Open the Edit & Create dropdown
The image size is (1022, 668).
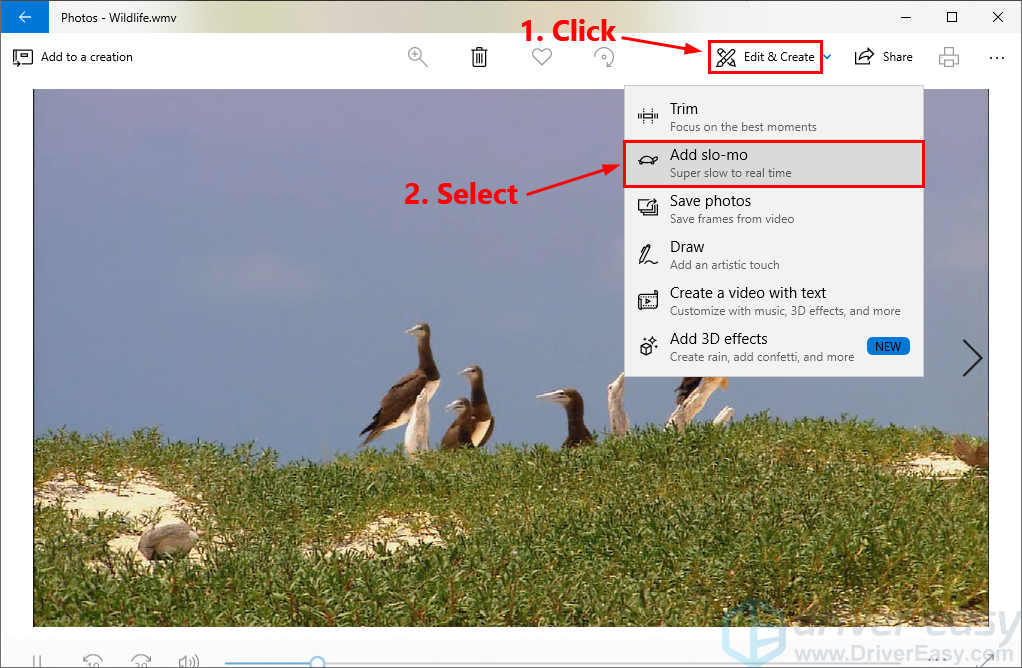(766, 57)
